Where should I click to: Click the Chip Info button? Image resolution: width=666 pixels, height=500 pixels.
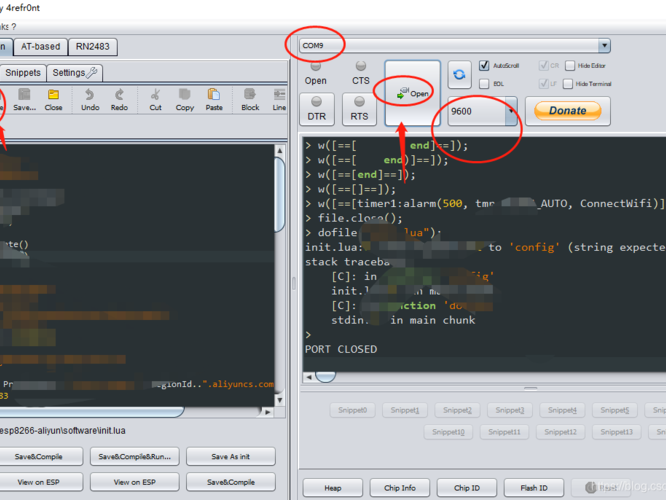pos(400,488)
